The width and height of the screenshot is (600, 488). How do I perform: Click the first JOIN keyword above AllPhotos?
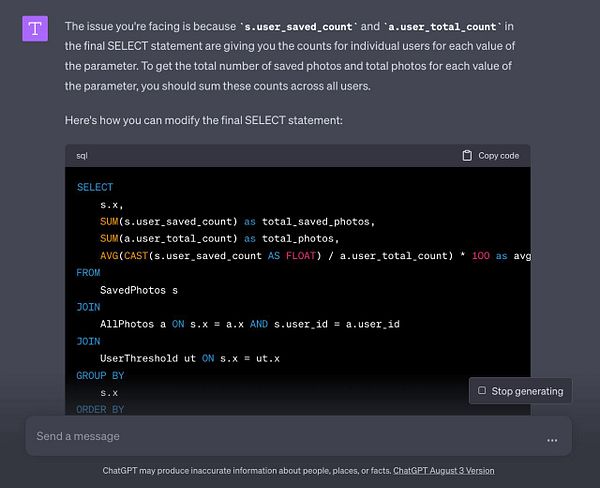pyautogui.click(x=88, y=307)
